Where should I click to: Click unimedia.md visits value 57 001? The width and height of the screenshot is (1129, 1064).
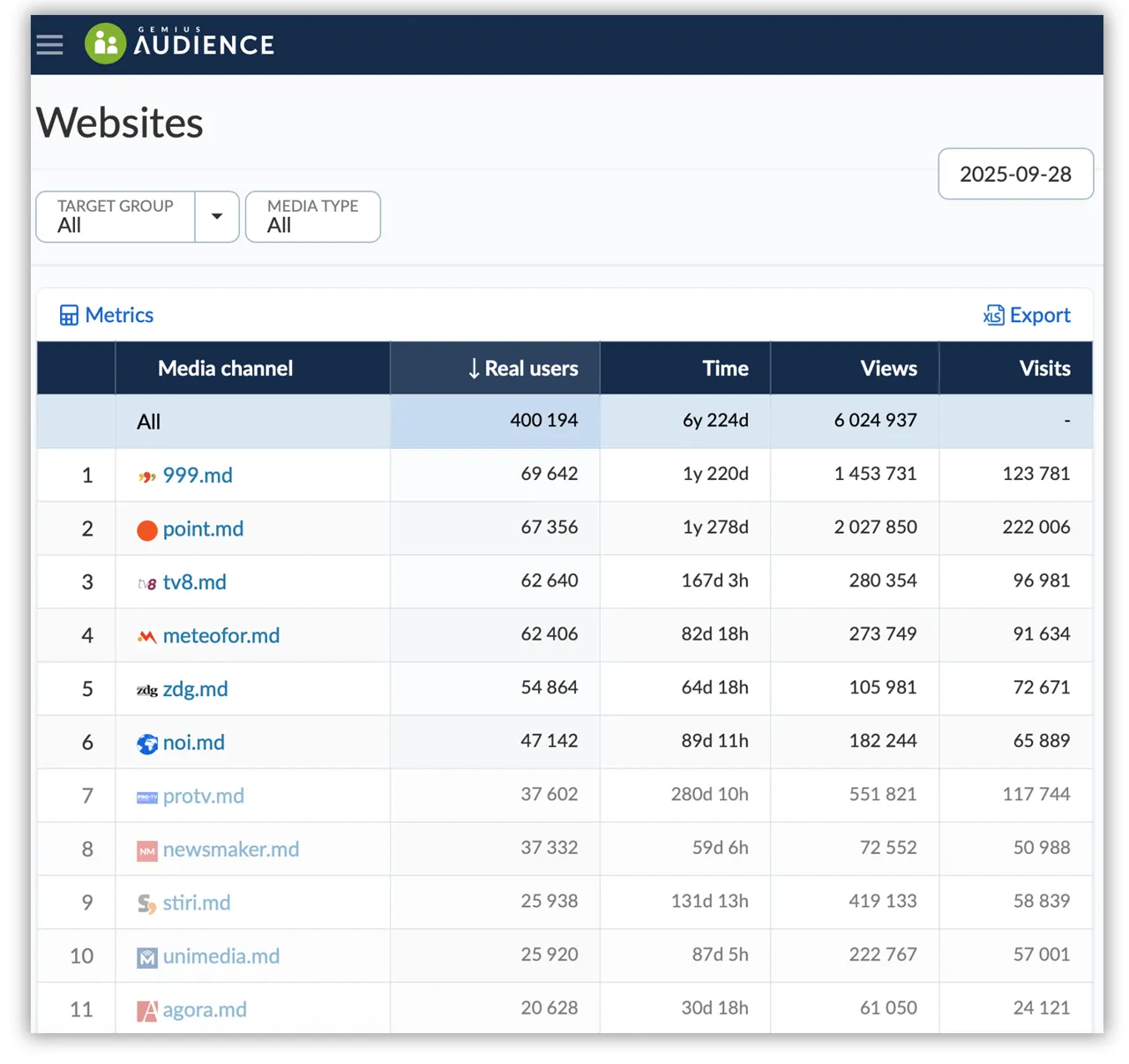[x=1042, y=954]
